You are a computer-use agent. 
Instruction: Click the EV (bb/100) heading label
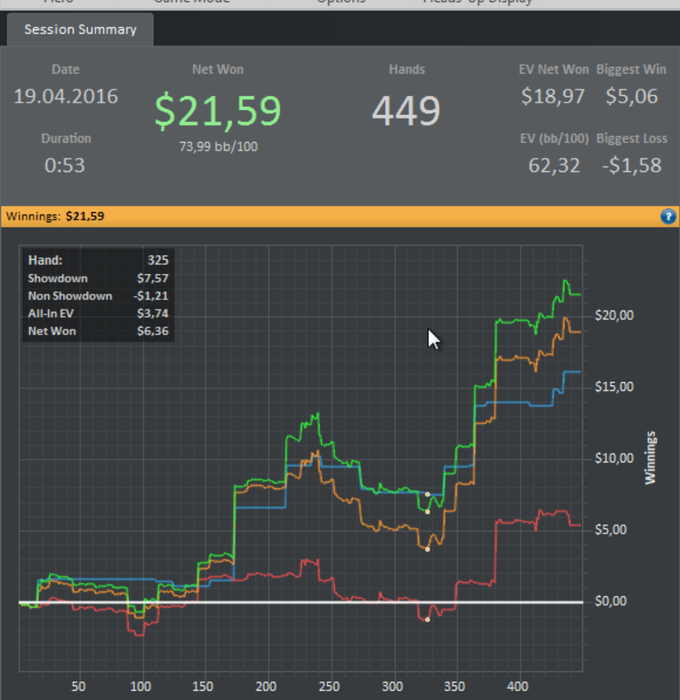click(555, 138)
